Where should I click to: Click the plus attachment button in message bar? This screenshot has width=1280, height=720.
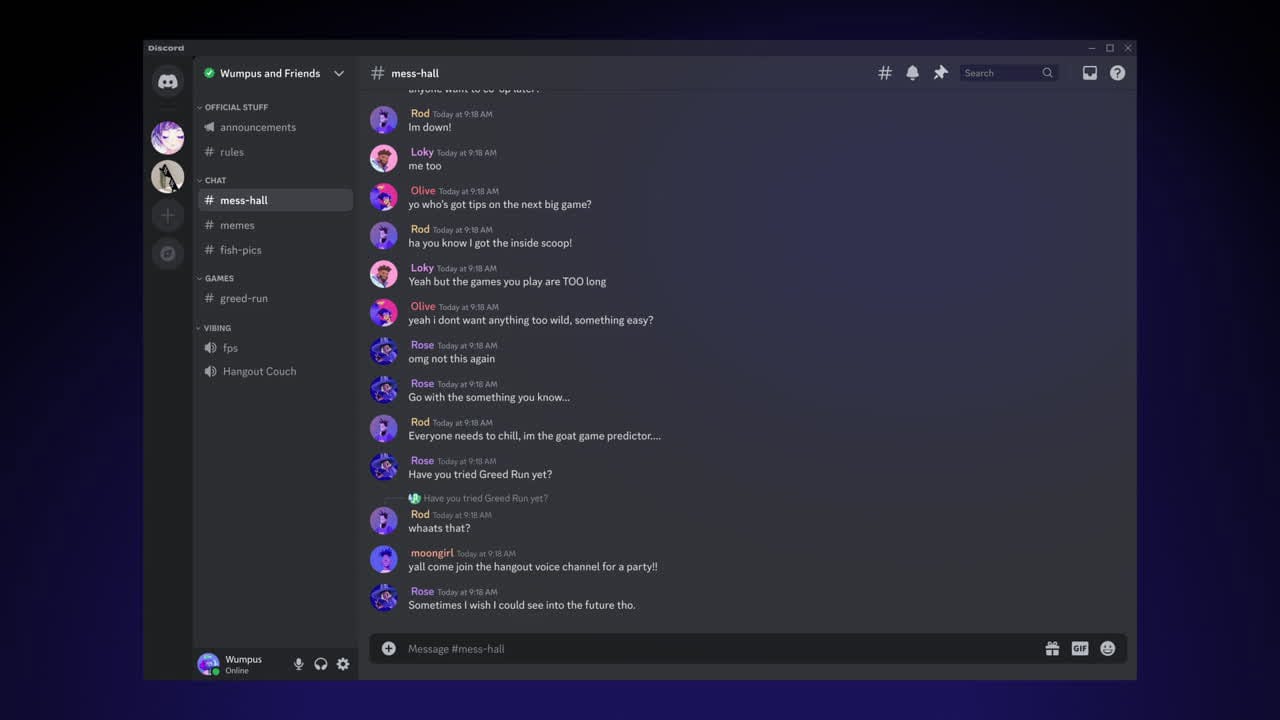pyautogui.click(x=389, y=648)
